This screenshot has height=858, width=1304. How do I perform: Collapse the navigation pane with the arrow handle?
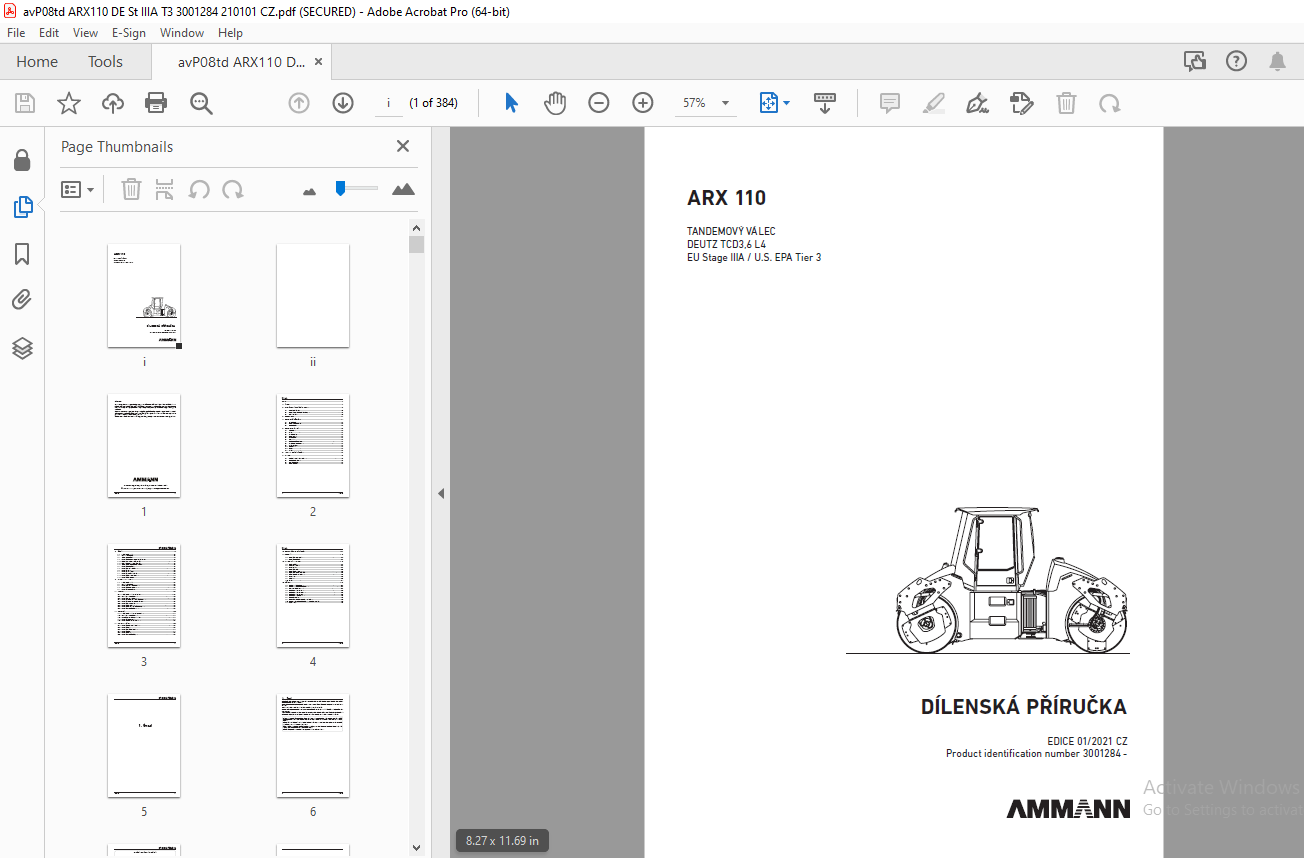[x=441, y=493]
